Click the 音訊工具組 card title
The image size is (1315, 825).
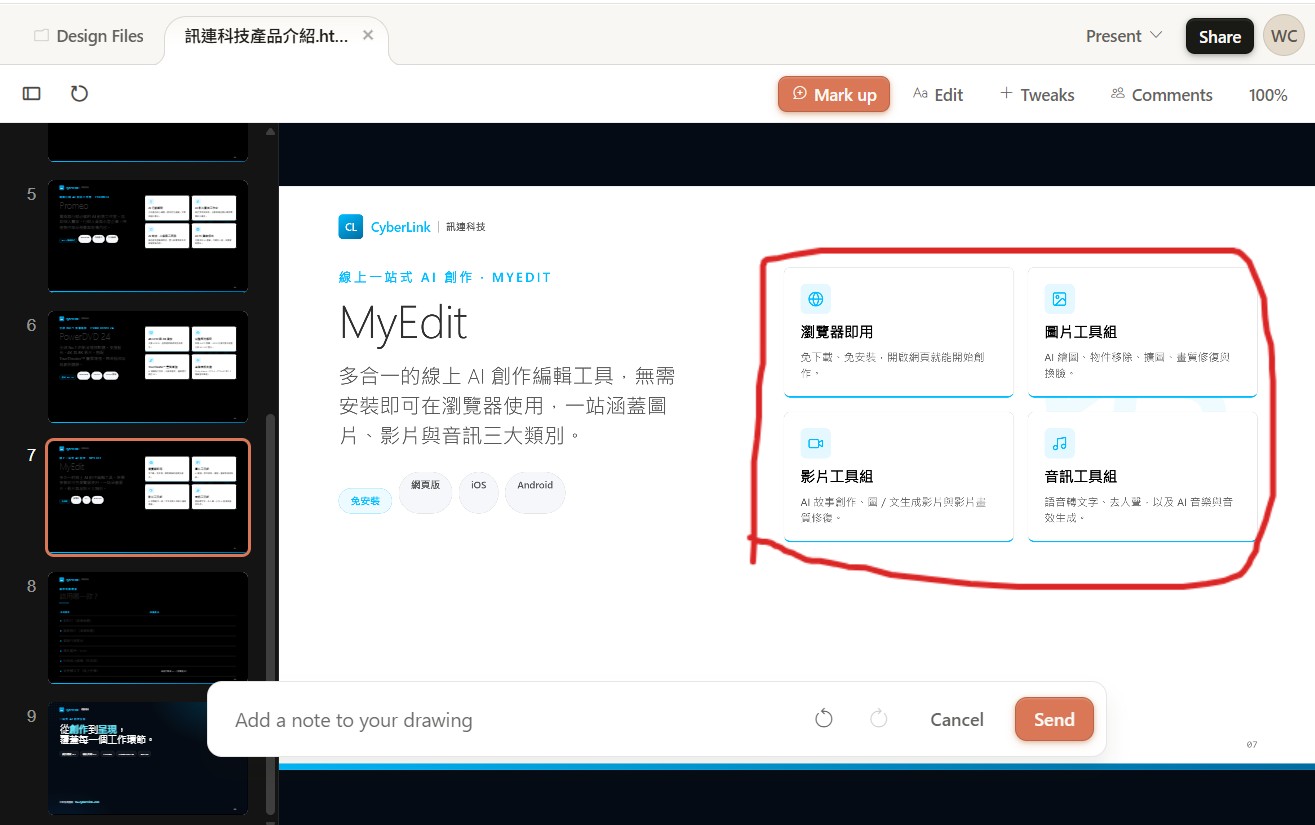tap(1081, 477)
